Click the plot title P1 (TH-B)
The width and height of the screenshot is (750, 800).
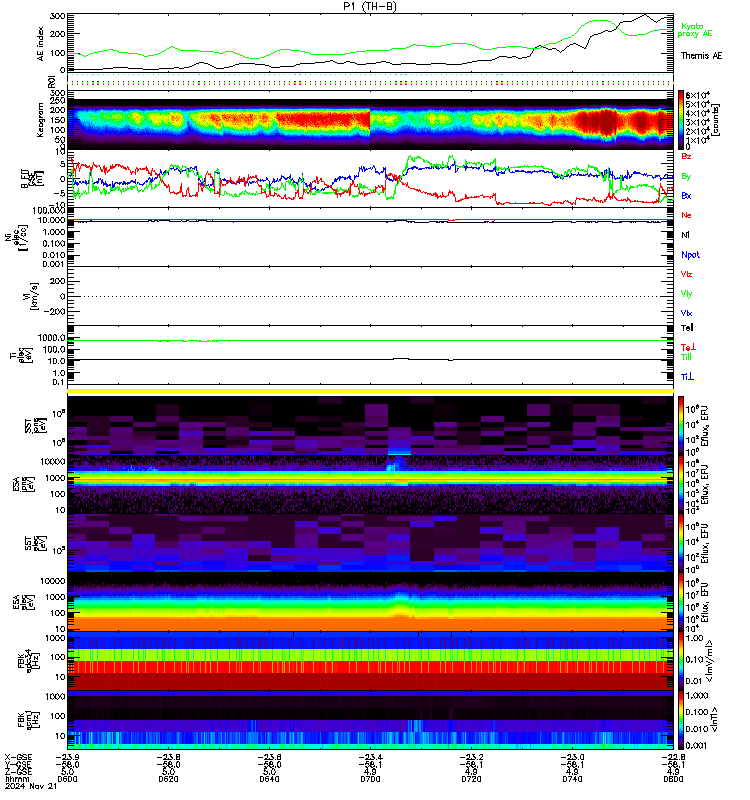[x=370, y=6]
